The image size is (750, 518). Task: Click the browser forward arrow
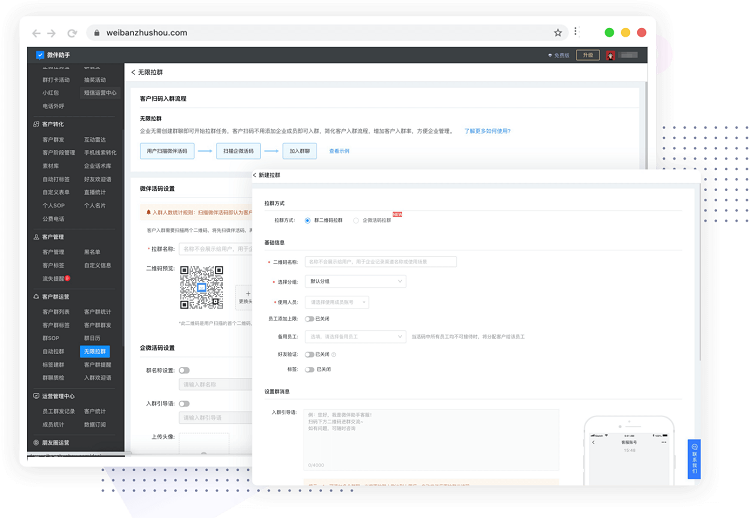52,33
